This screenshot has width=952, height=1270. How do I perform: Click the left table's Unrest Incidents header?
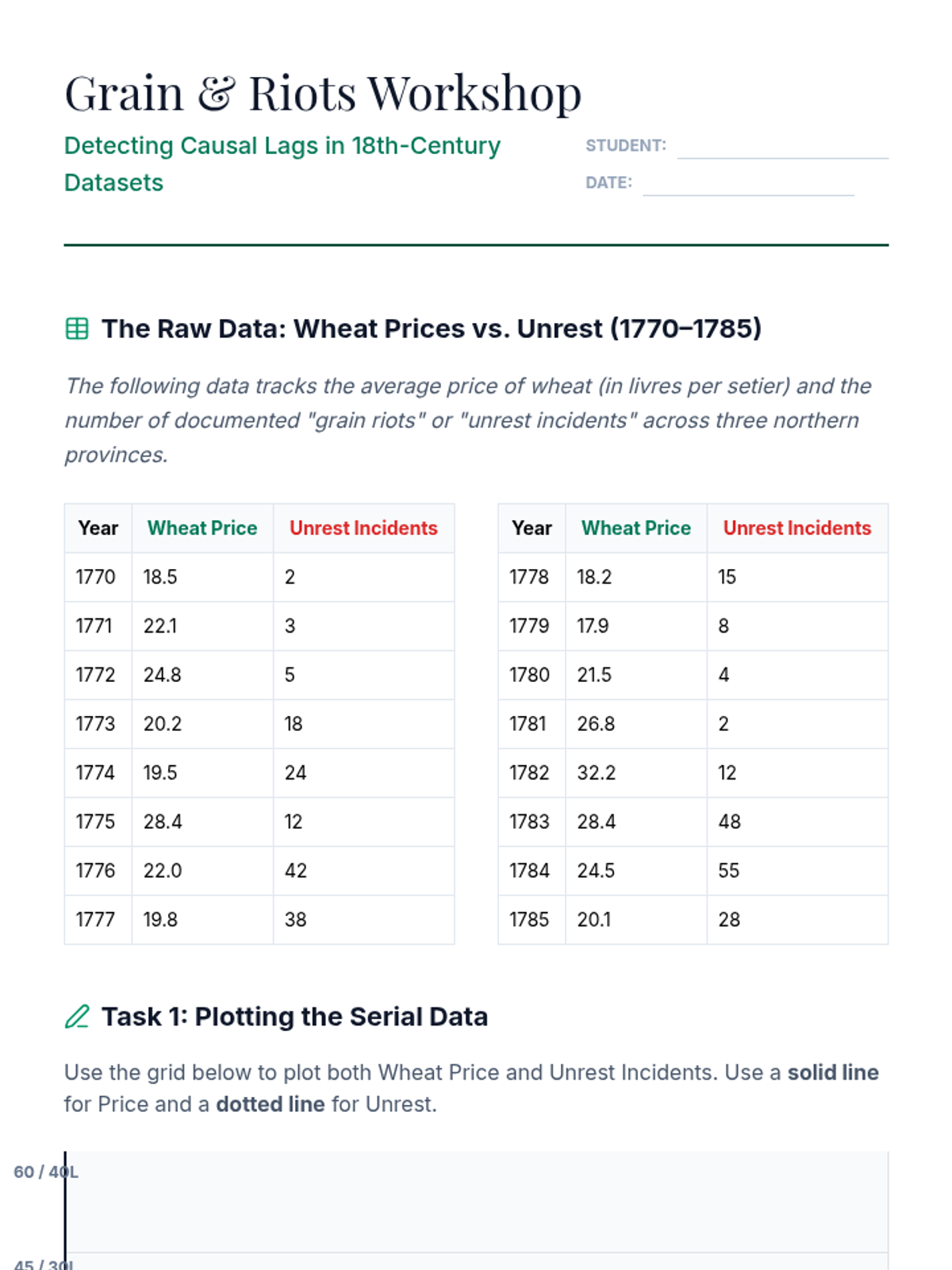pos(363,529)
